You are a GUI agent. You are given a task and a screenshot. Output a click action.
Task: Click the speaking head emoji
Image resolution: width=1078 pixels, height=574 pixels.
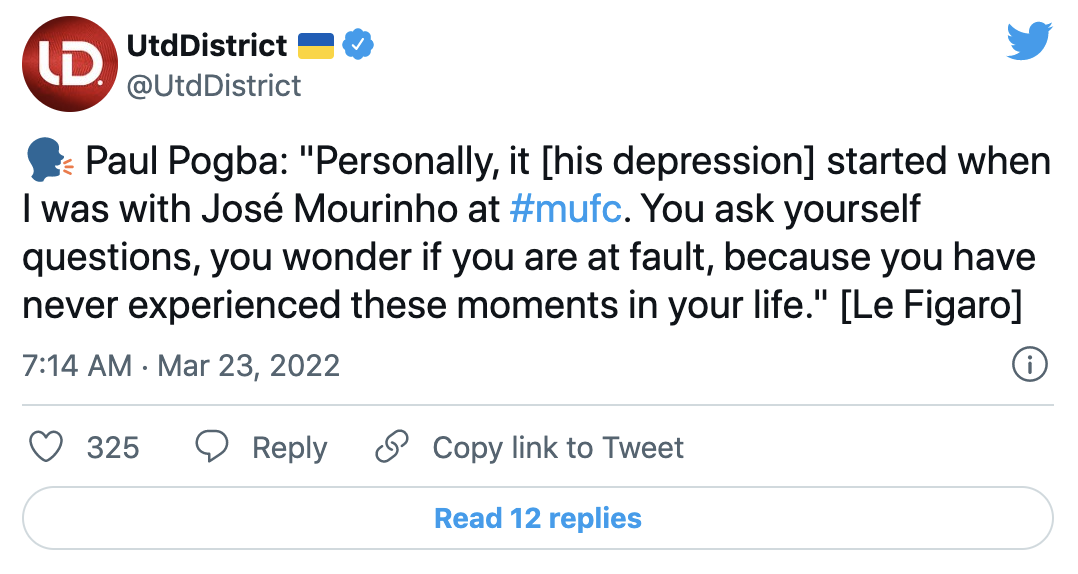47,162
